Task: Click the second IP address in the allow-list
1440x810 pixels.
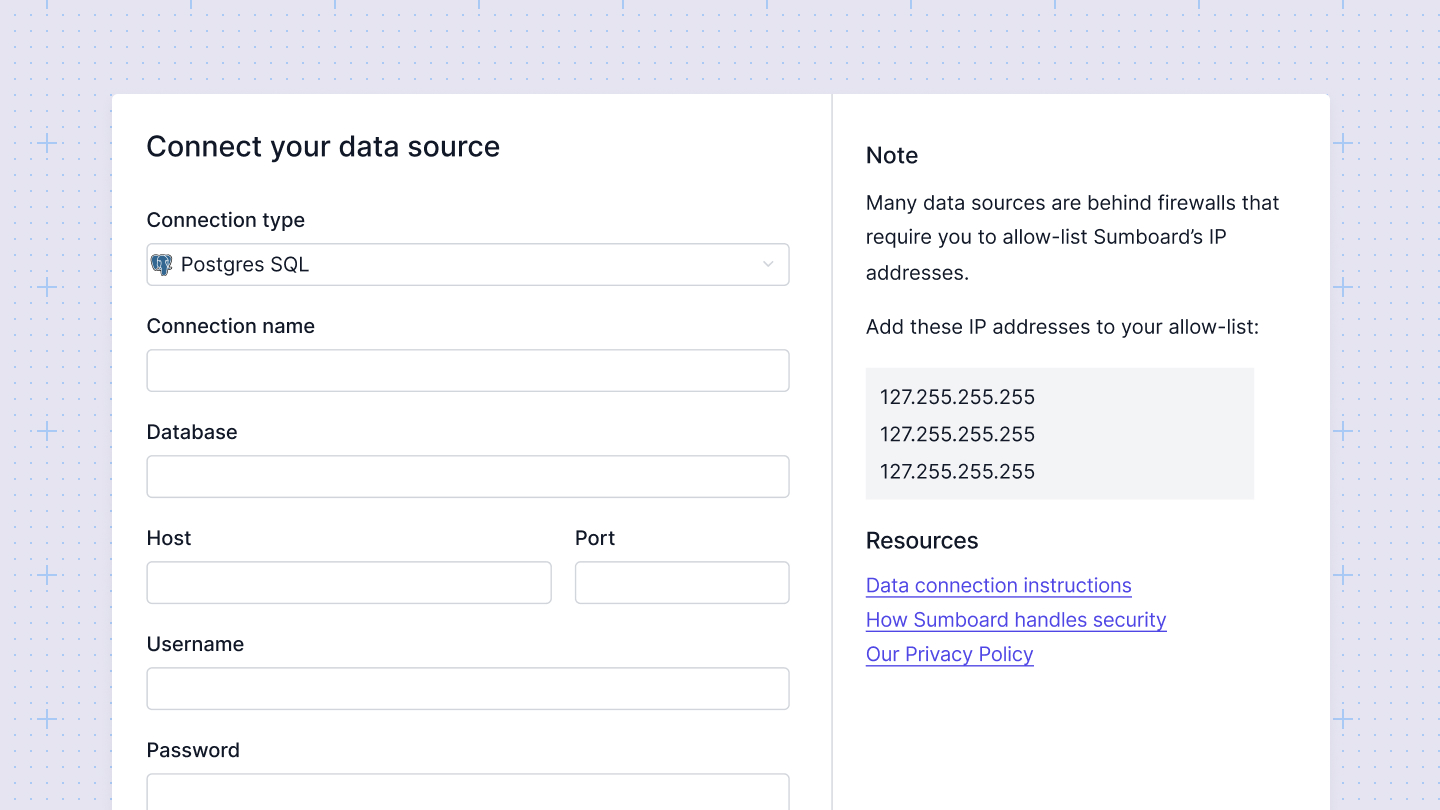Action: click(x=957, y=434)
